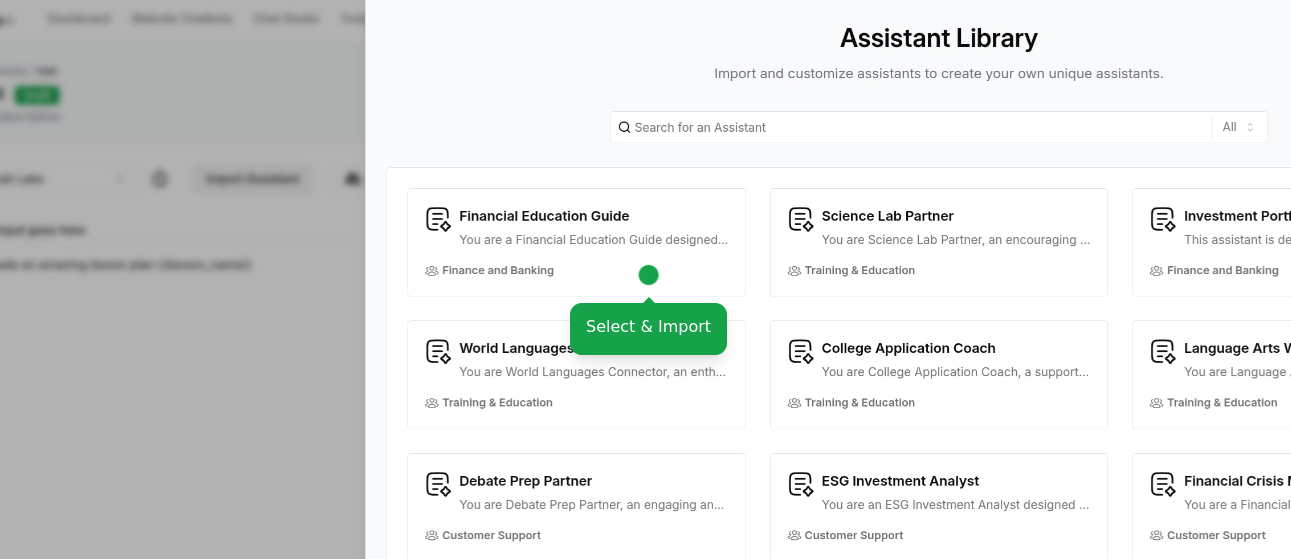
Task: Select the Debate Prep Partner title
Action: [x=525, y=481]
